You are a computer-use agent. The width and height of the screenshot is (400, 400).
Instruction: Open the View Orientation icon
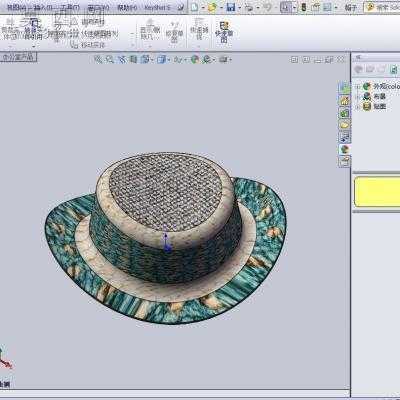(145, 59)
